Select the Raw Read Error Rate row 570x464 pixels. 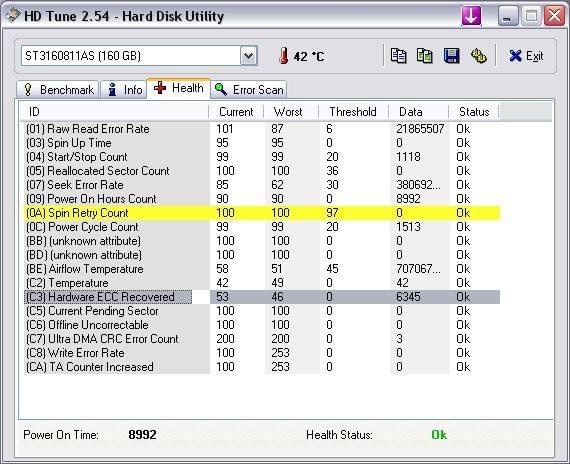[262, 129]
